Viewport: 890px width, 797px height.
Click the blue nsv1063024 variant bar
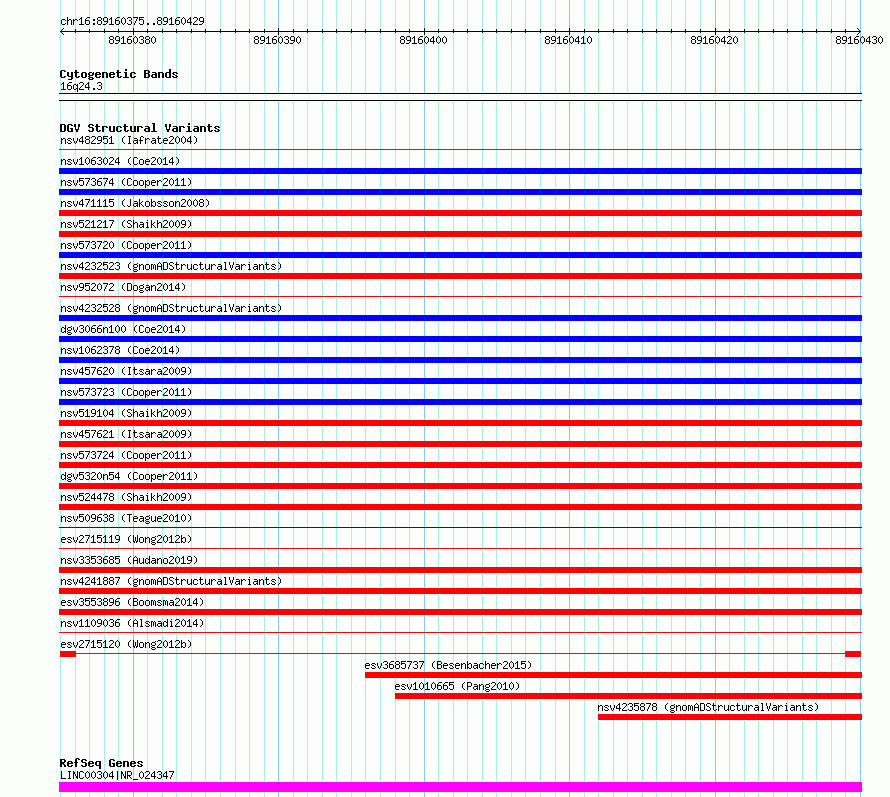click(460, 171)
